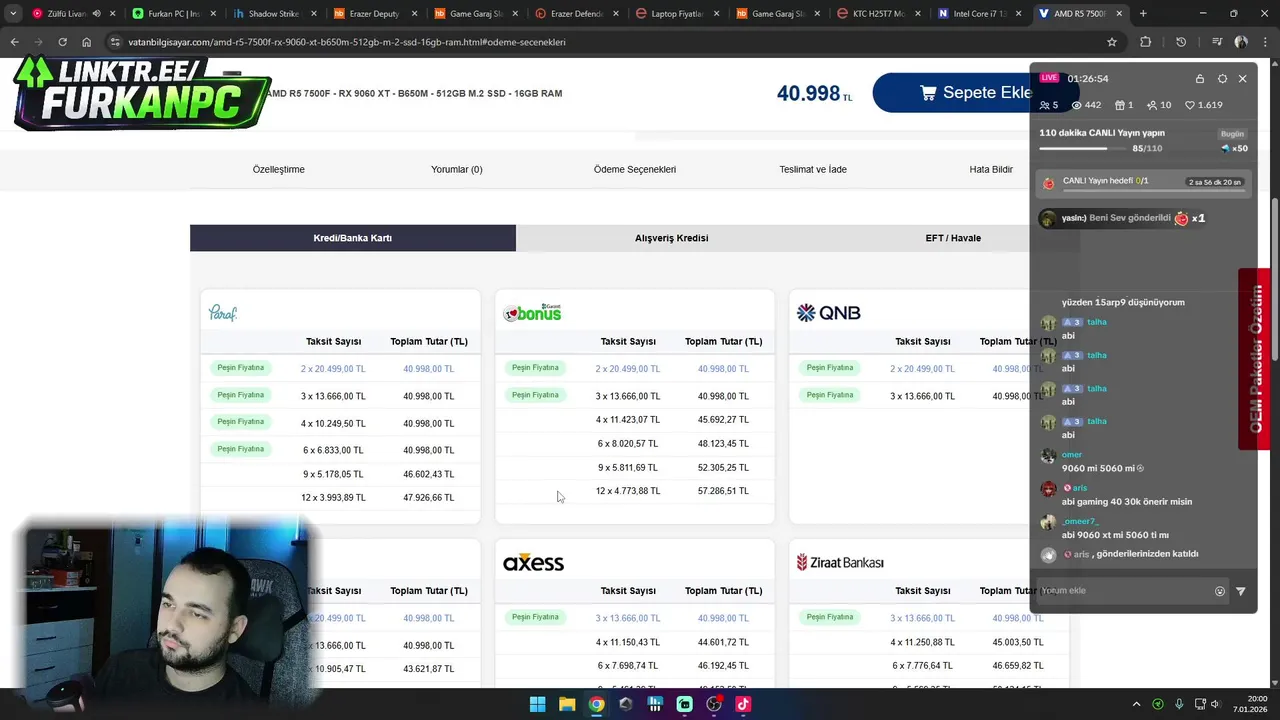Click the Ziraat Bankası logo
The height and width of the screenshot is (720, 1280).
(840, 563)
